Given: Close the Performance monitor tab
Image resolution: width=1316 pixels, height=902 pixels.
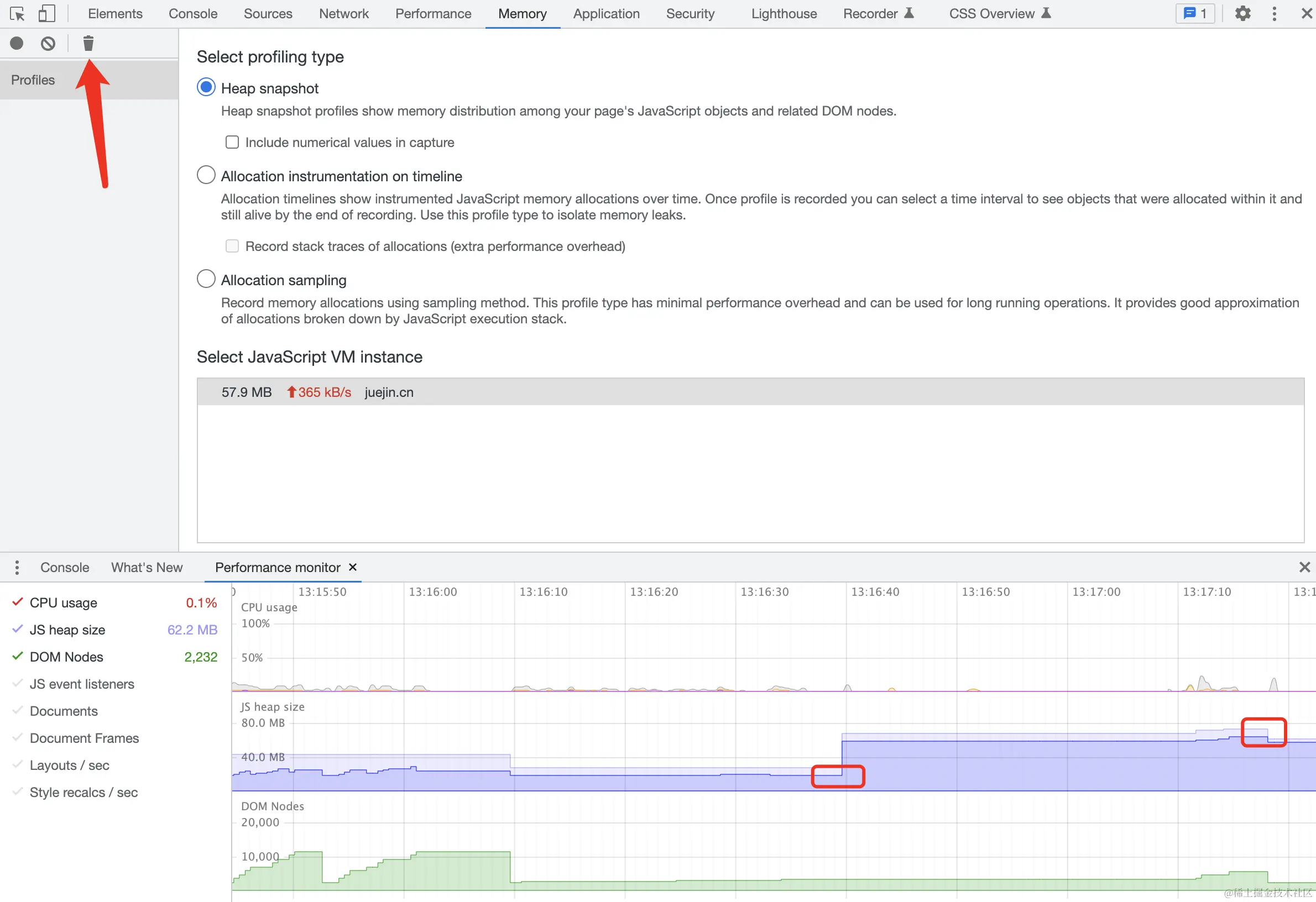Looking at the screenshot, I should tap(353, 567).
